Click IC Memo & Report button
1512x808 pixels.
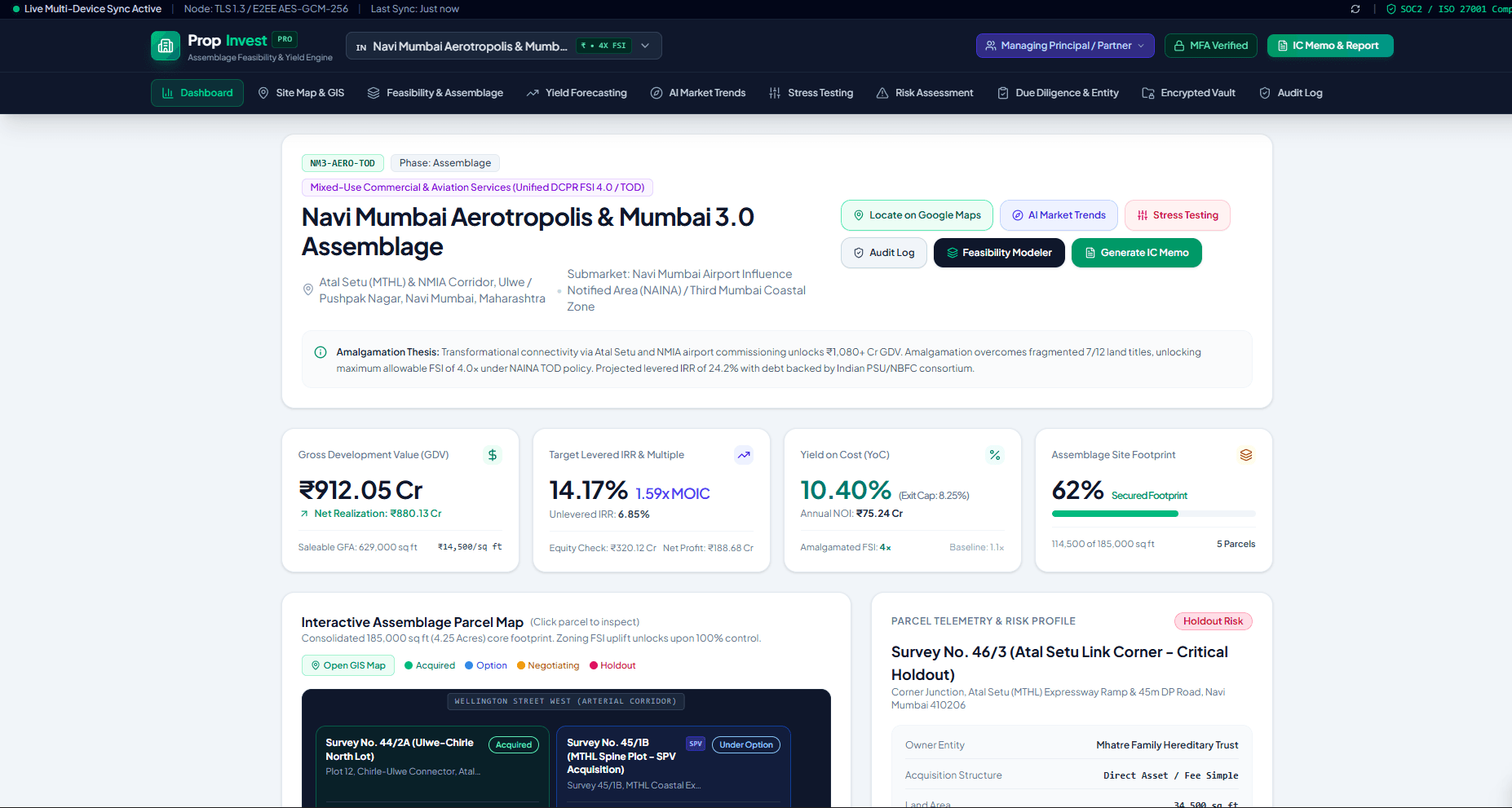coord(1330,46)
